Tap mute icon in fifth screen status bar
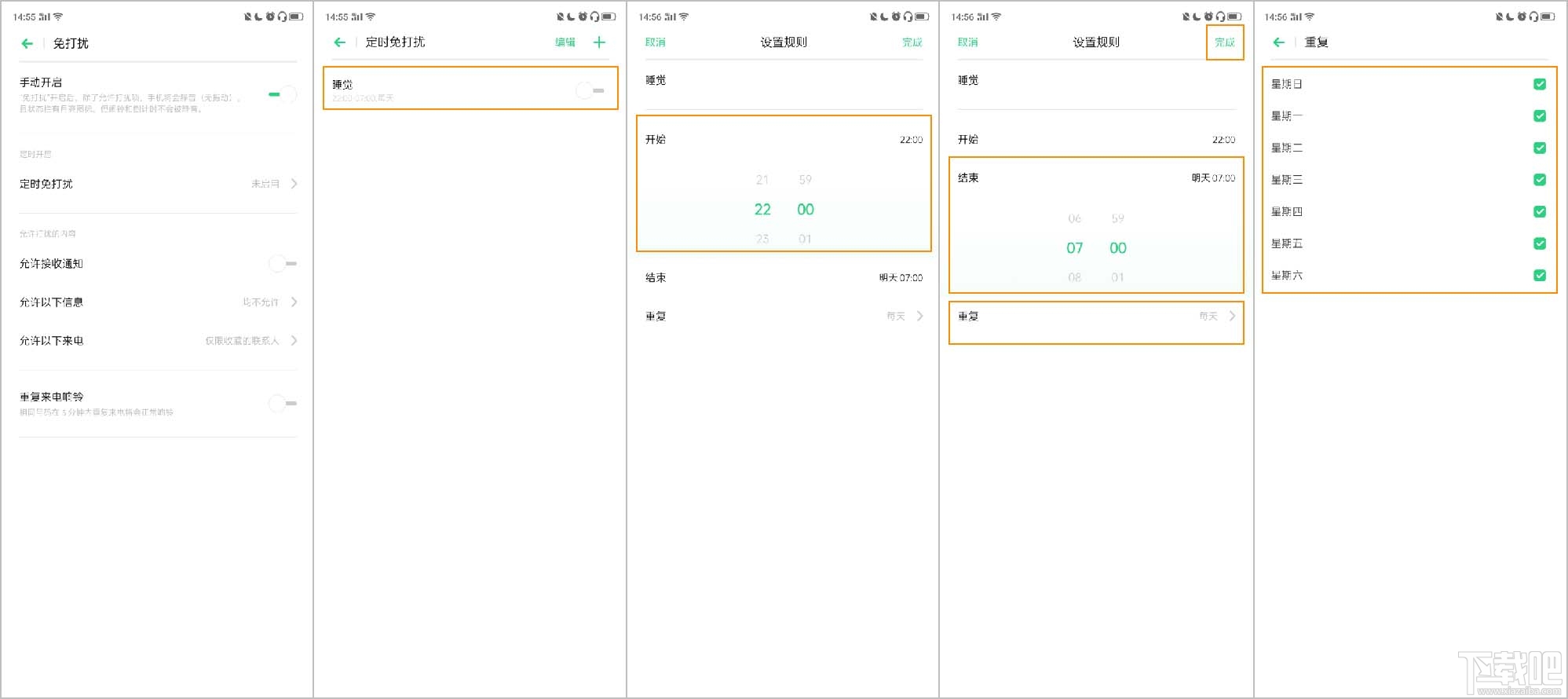1568x699 pixels. (1500, 16)
